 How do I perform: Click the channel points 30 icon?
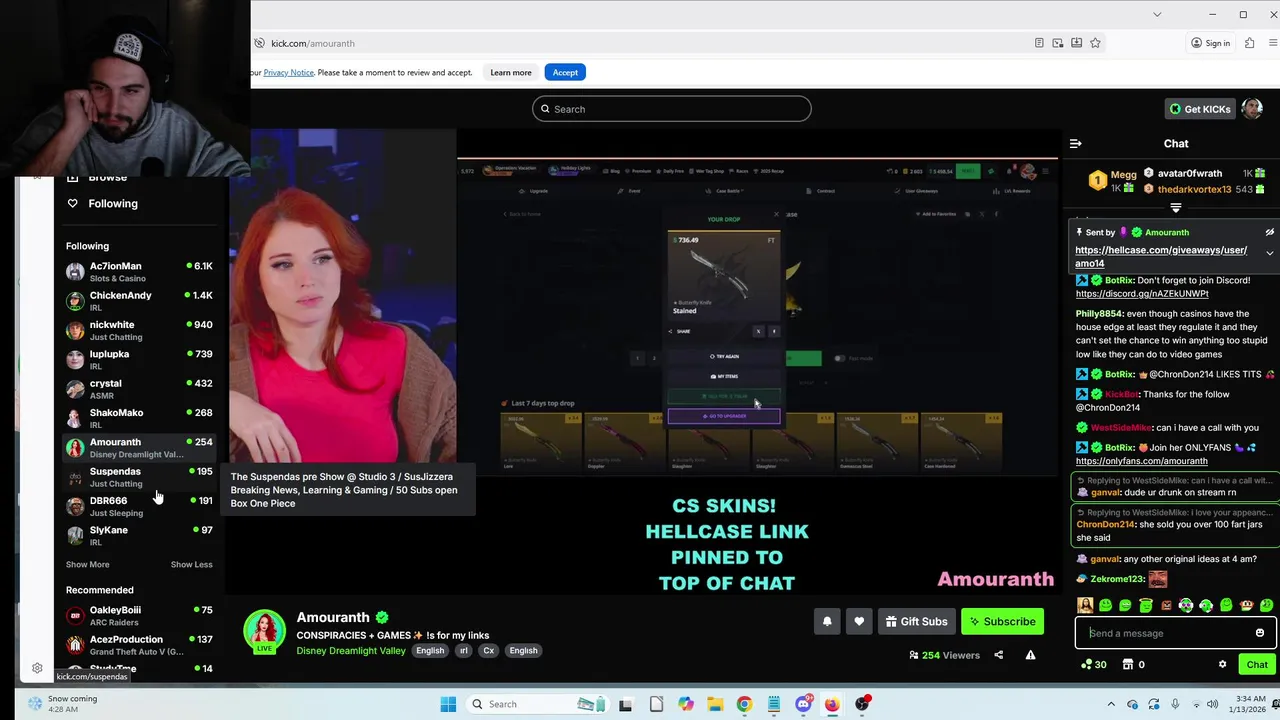click(1093, 664)
